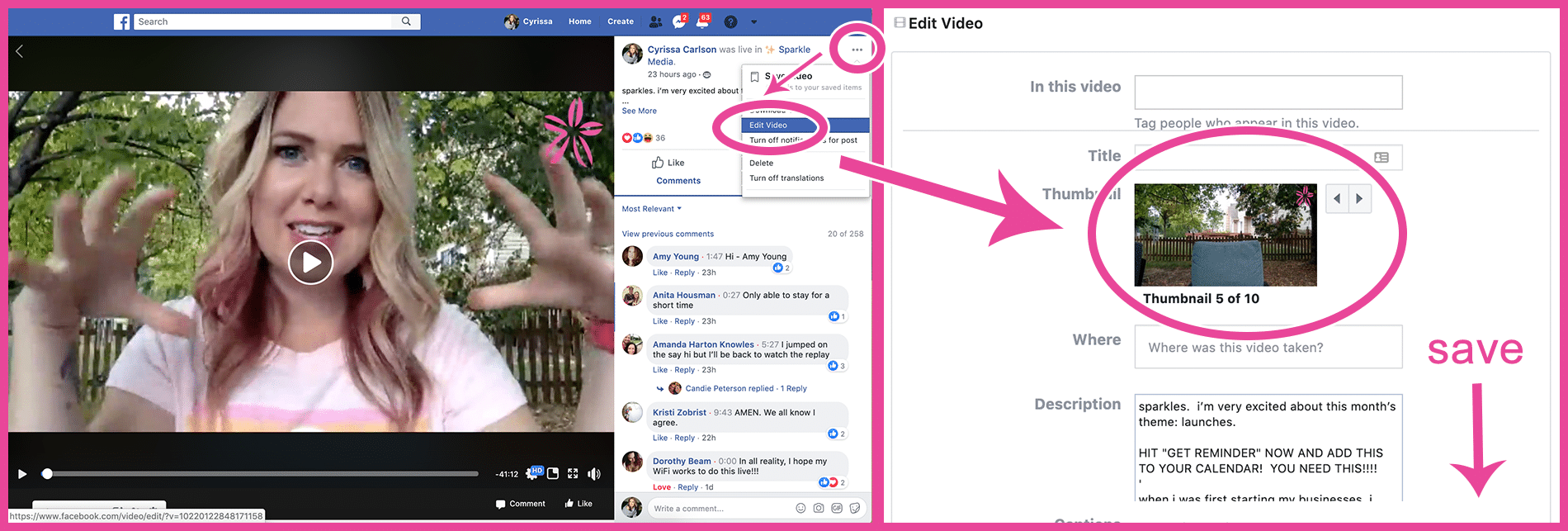Click the back chevron above the video
The image size is (1568, 531).
coord(20,51)
